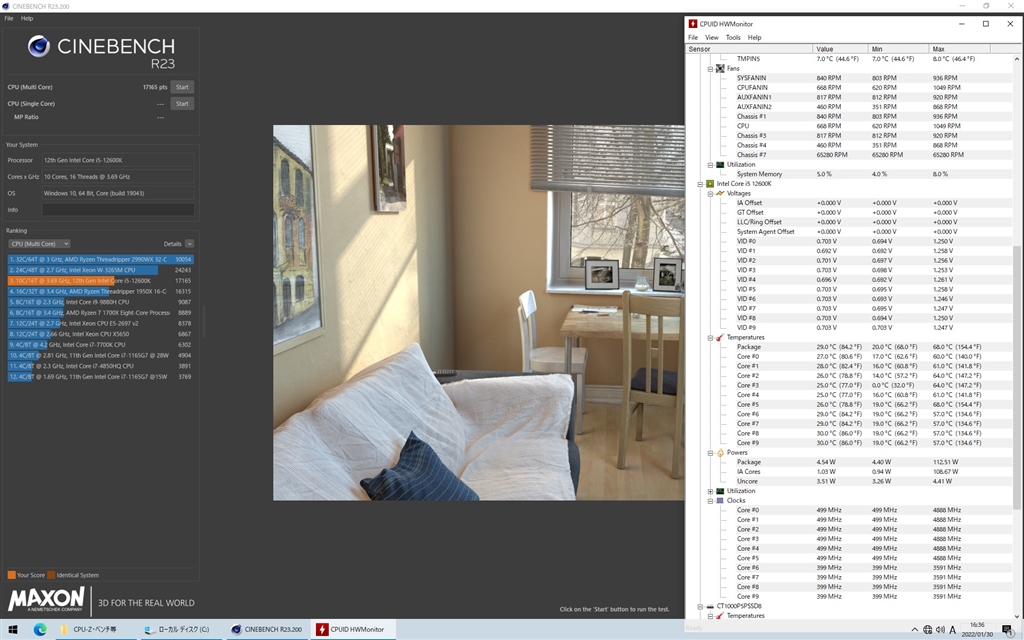This screenshot has width=1024, height=640.
Task: Open HWMonitor File menu
Action: click(x=693, y=37)
